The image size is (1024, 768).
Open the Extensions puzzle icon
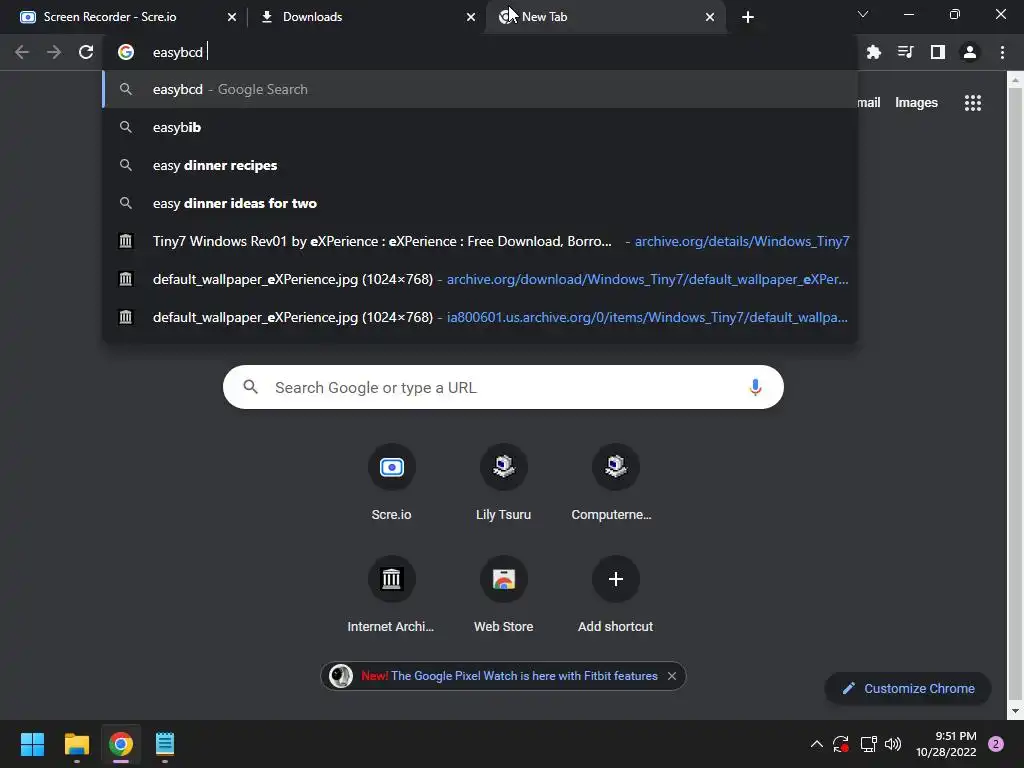[x=873, y=52]
